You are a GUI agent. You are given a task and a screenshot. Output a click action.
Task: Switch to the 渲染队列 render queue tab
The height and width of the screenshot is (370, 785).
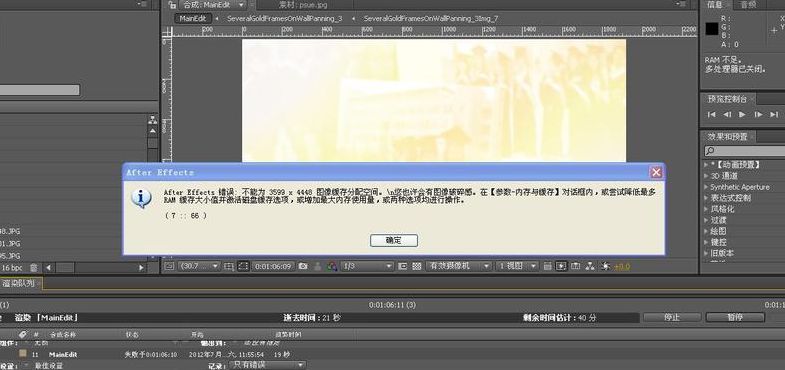tap(19, 283)
